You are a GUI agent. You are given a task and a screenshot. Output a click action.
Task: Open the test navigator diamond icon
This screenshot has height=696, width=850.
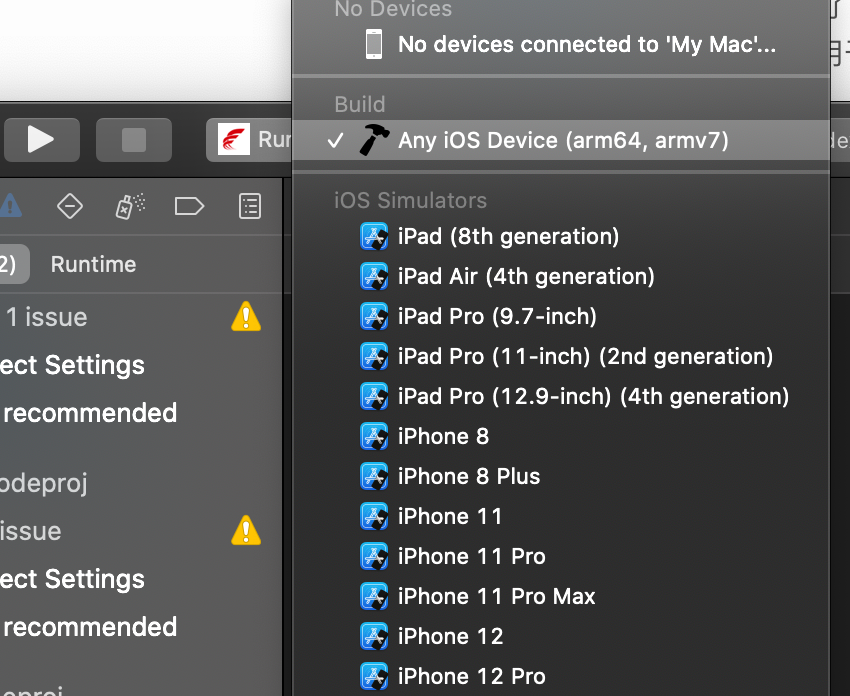(70, 206)
